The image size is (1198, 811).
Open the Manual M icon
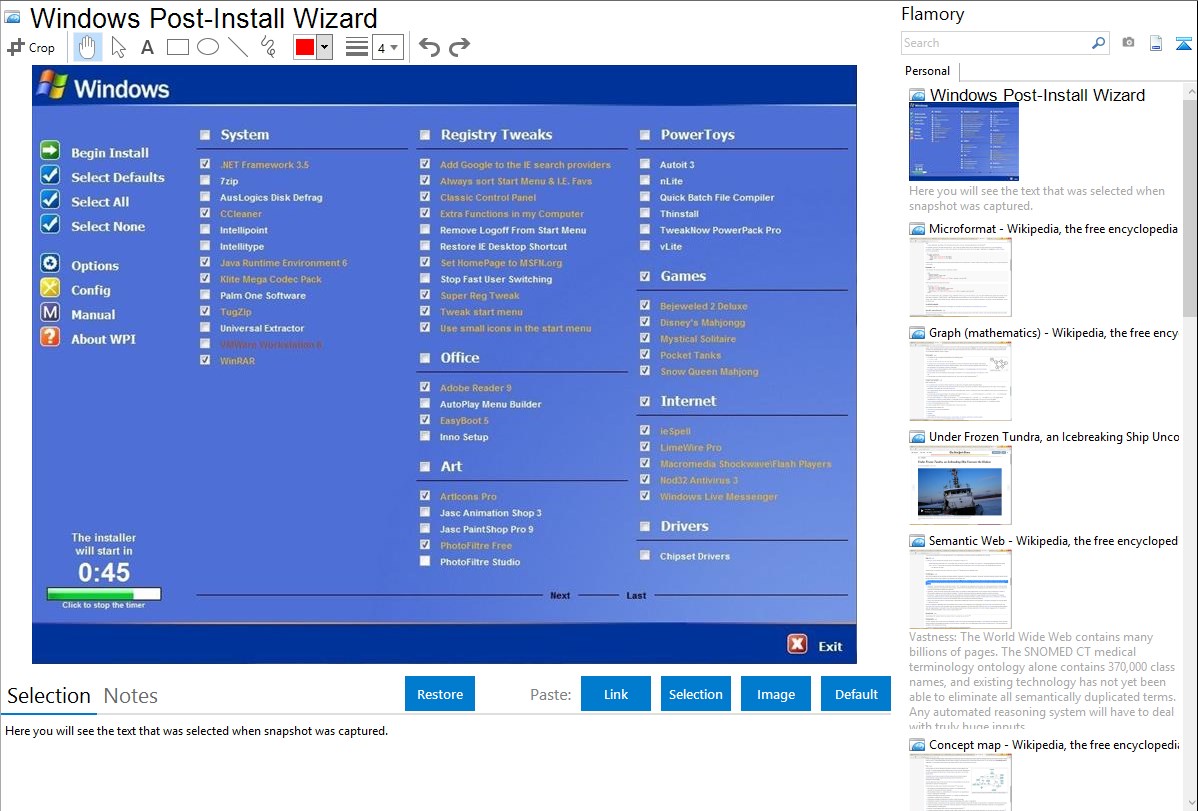(50, 313)
